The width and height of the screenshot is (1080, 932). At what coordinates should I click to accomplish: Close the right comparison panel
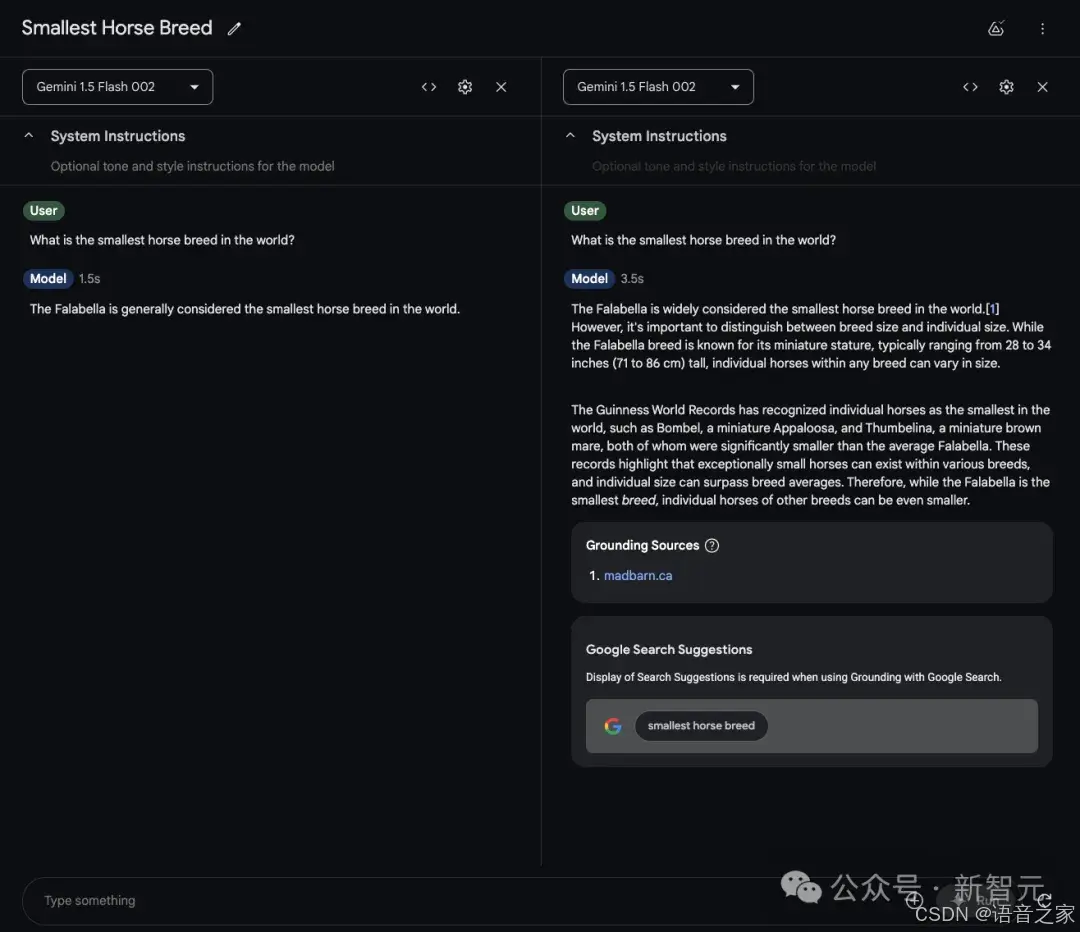click(1042, 87)
